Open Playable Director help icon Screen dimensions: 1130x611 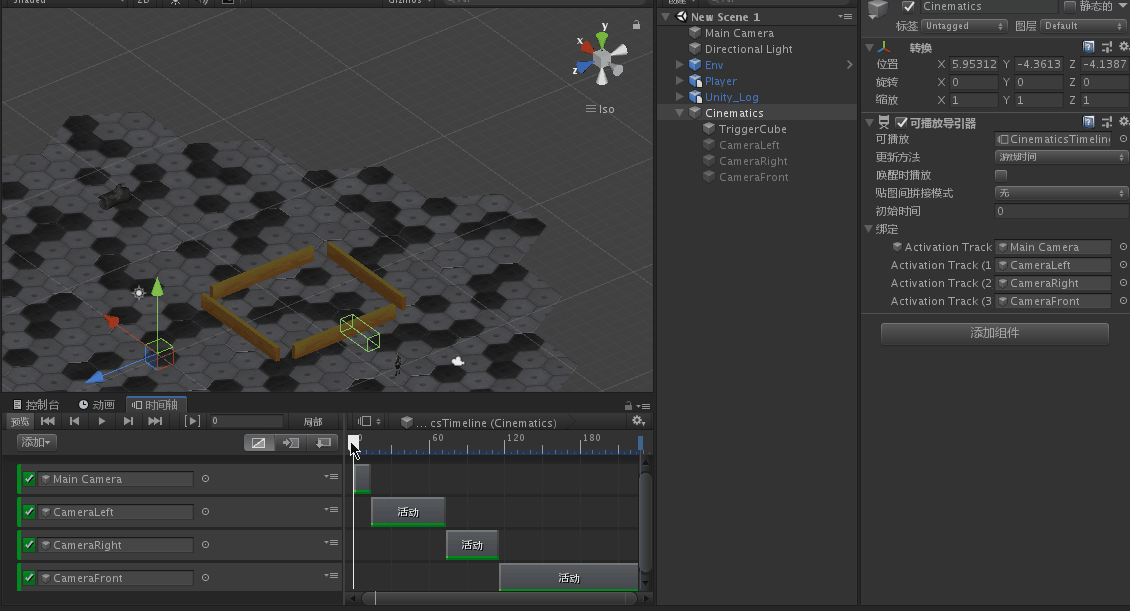(x=1089, y=122)
